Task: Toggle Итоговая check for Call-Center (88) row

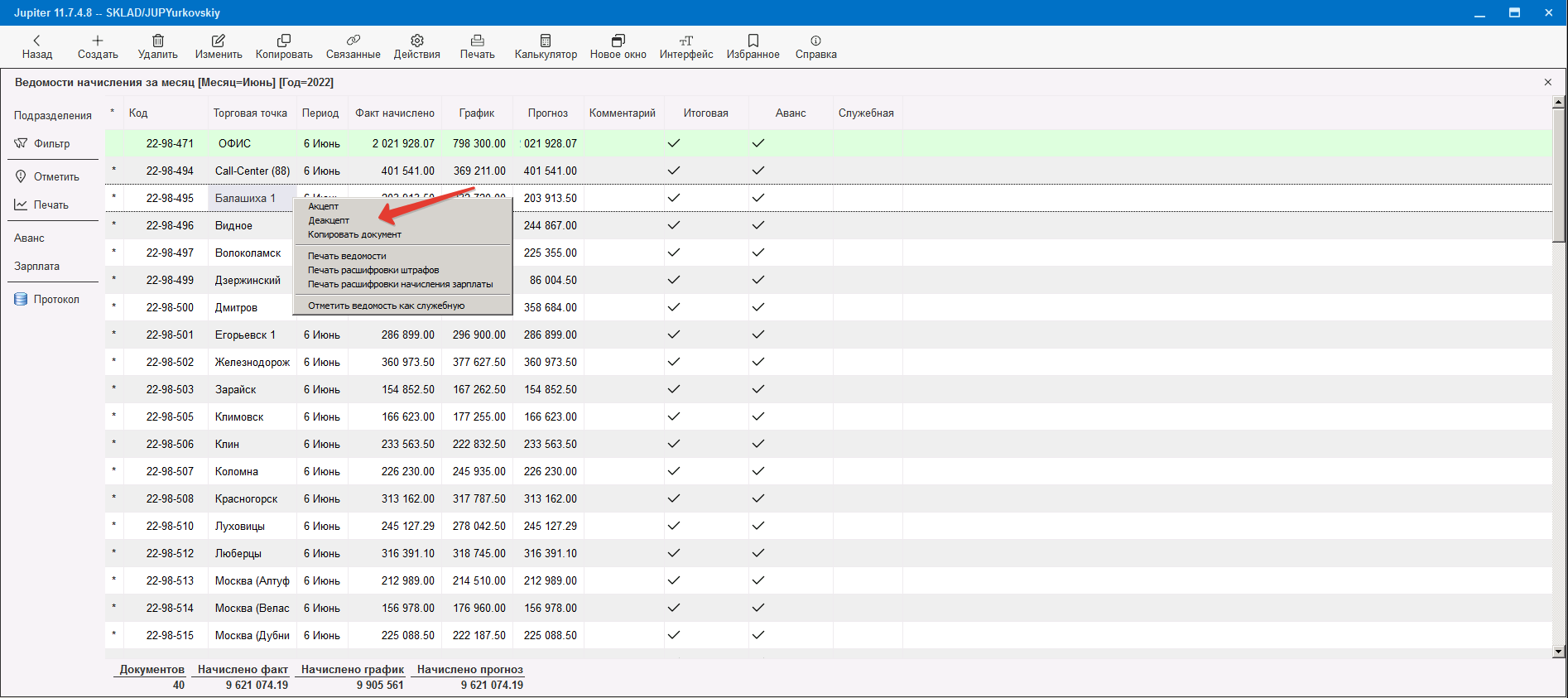Action: [x=674, y=171]
